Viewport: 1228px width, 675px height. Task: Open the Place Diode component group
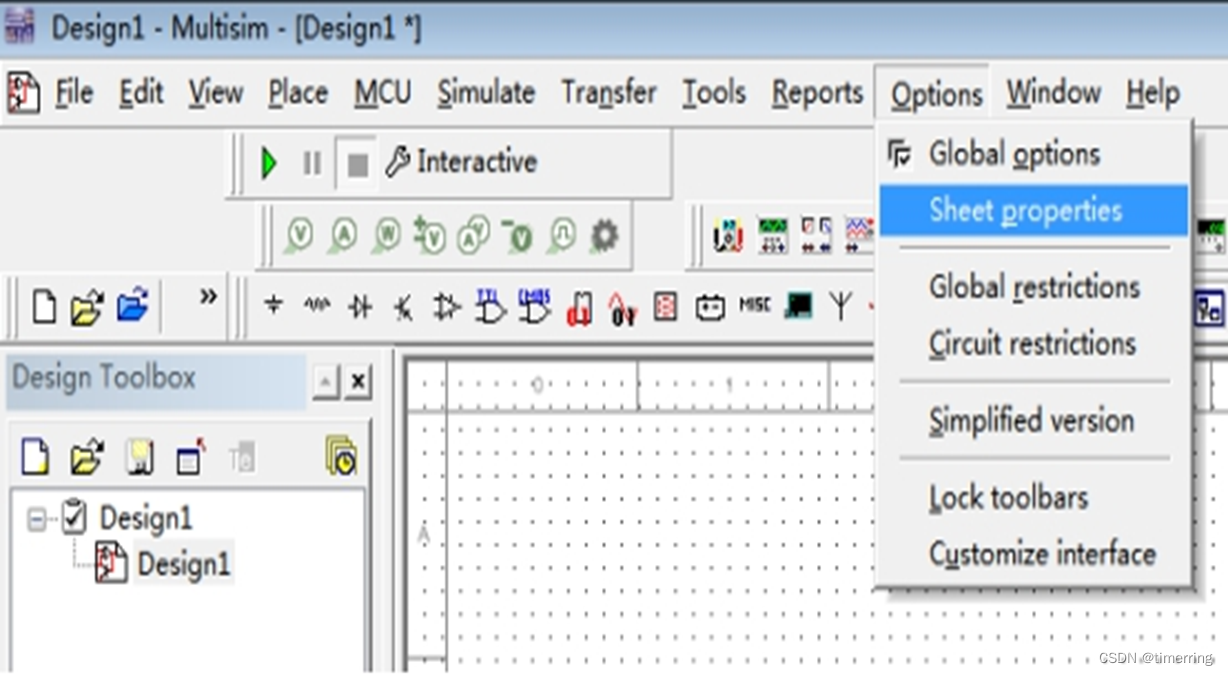[360, 307]
